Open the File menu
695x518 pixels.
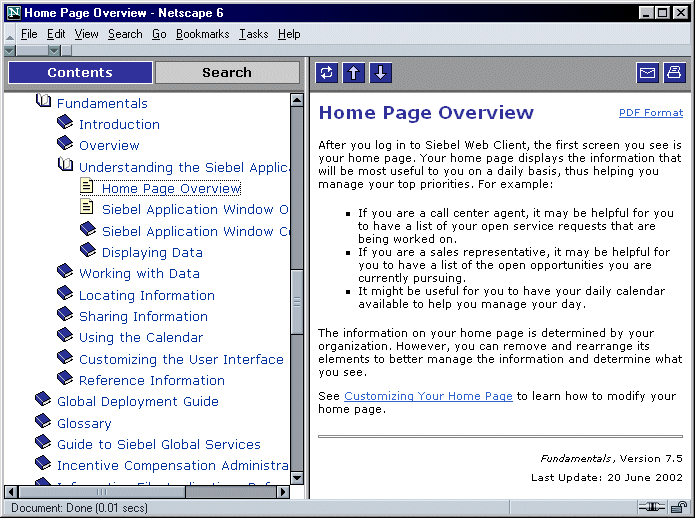point(29,34)
